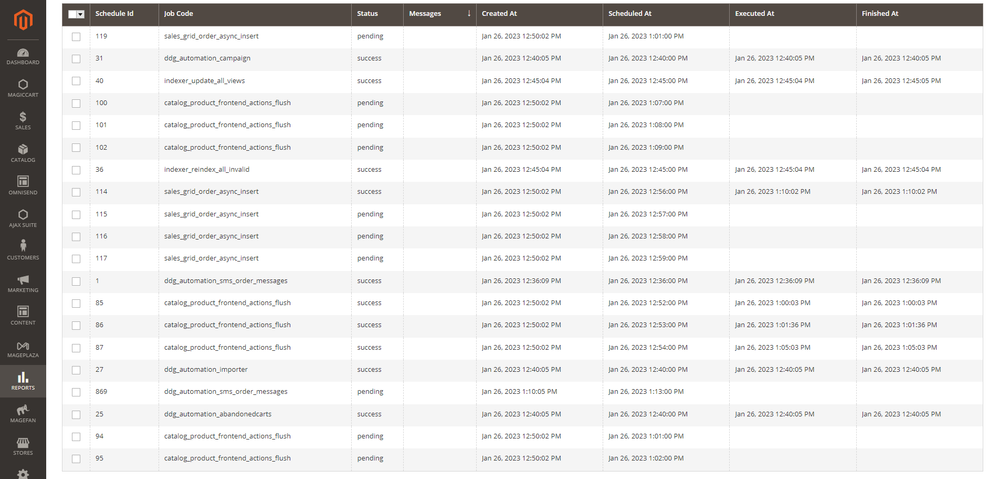Viewport: 999px width, 479px height.
Task: Click ddg_automation_sms_order_messages in row 869
Action: 226,391
